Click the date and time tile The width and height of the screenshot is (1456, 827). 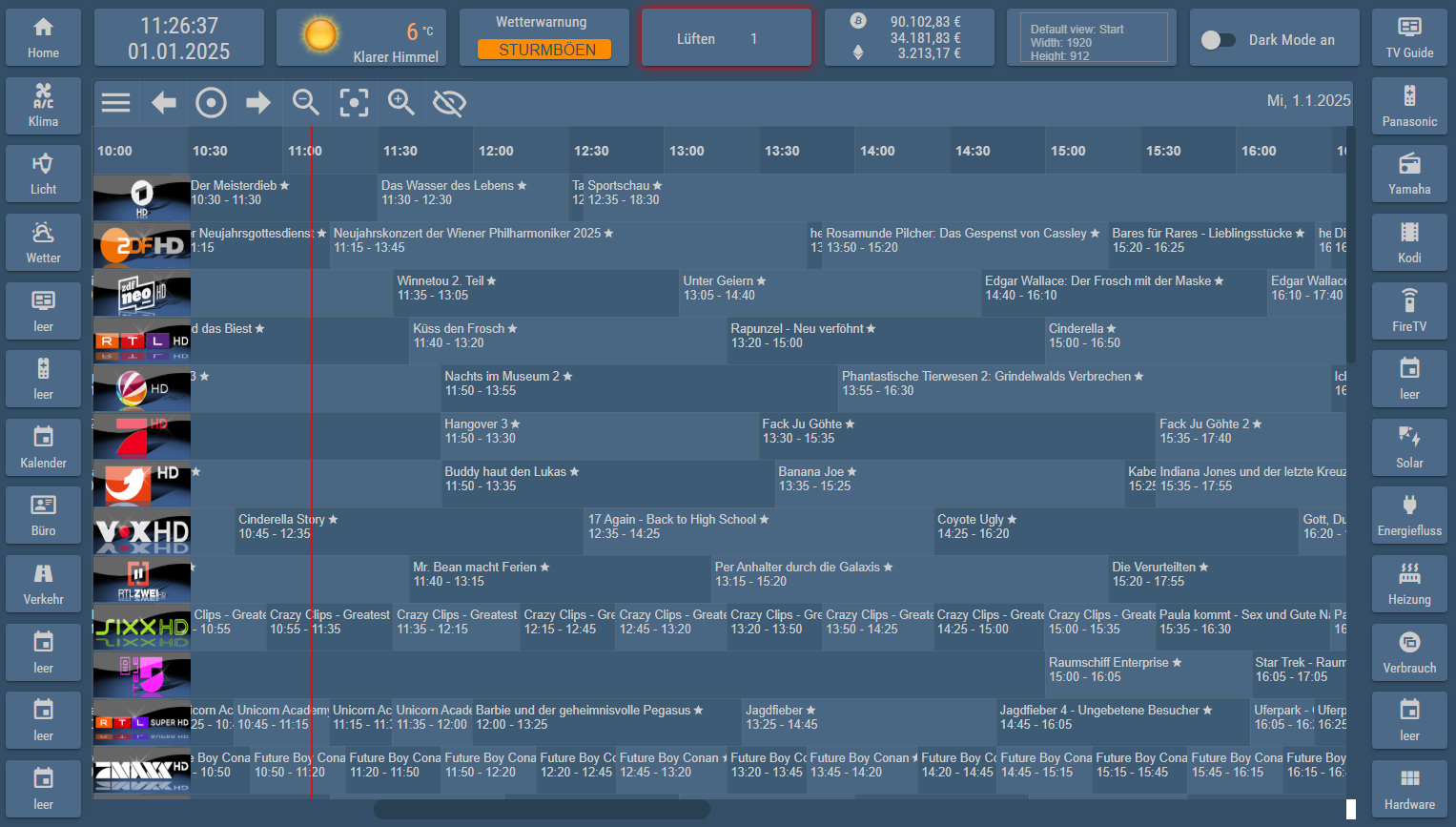pos(179,37)
